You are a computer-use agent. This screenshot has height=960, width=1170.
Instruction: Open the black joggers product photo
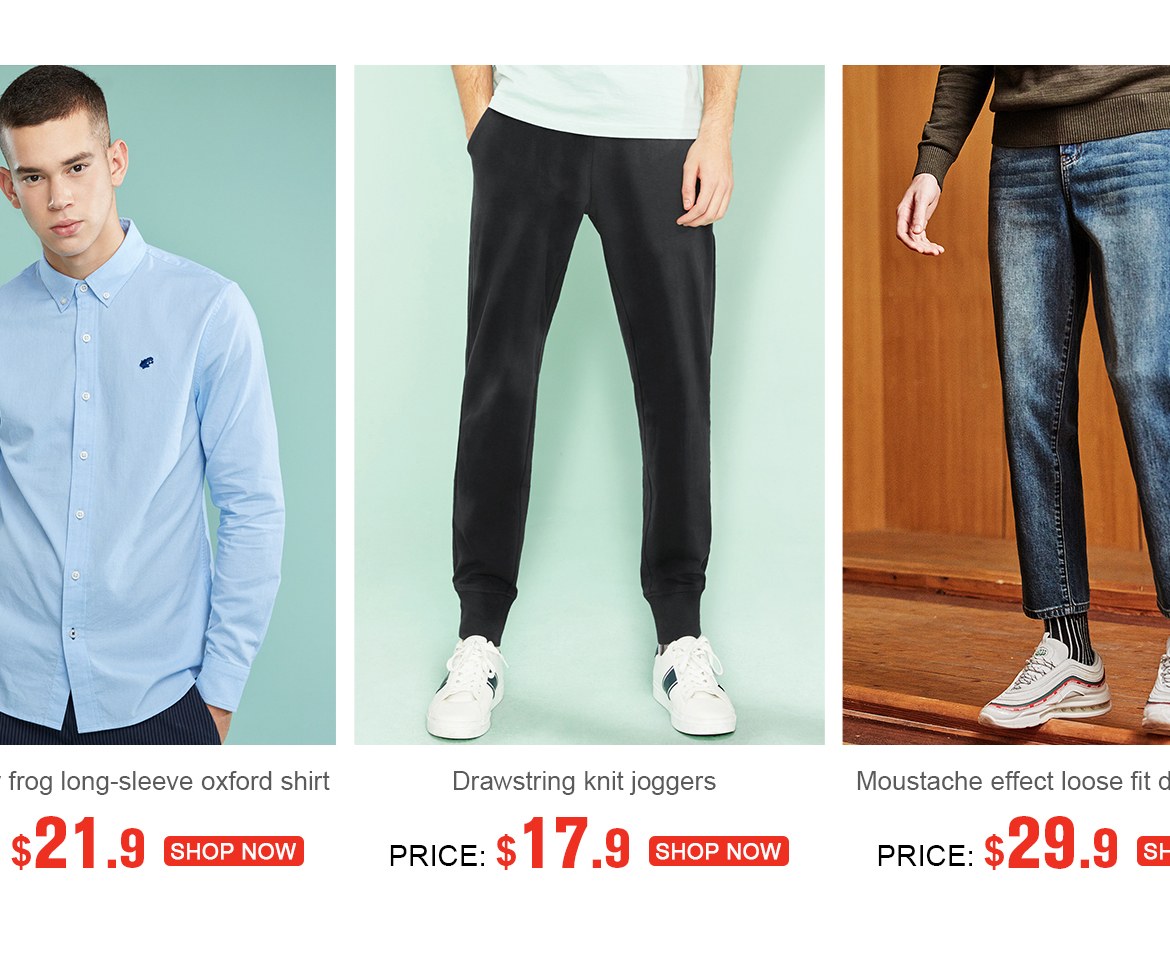pos(589,404)
